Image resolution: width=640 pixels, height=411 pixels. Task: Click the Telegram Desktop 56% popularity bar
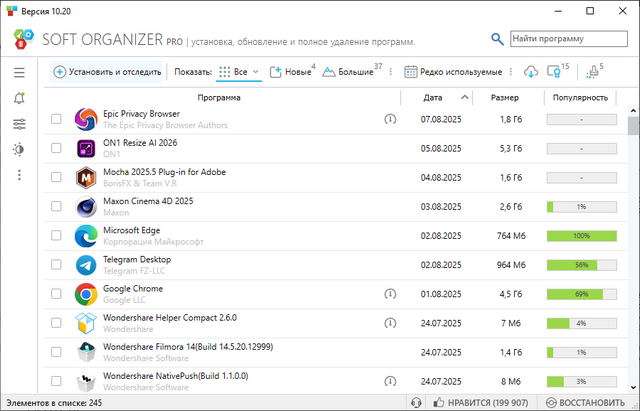pos(582,265)
